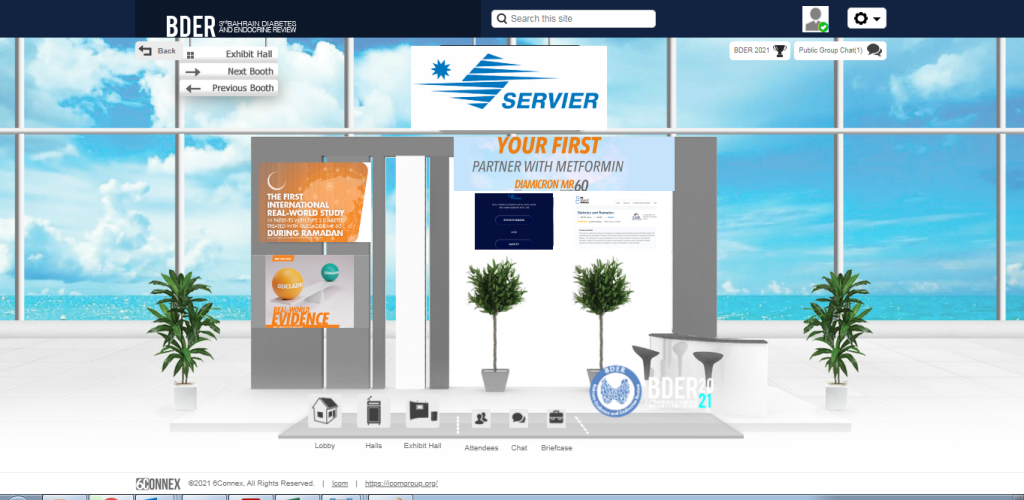
Task: Open Public Group Chat
Action: [x=840, y=50]
